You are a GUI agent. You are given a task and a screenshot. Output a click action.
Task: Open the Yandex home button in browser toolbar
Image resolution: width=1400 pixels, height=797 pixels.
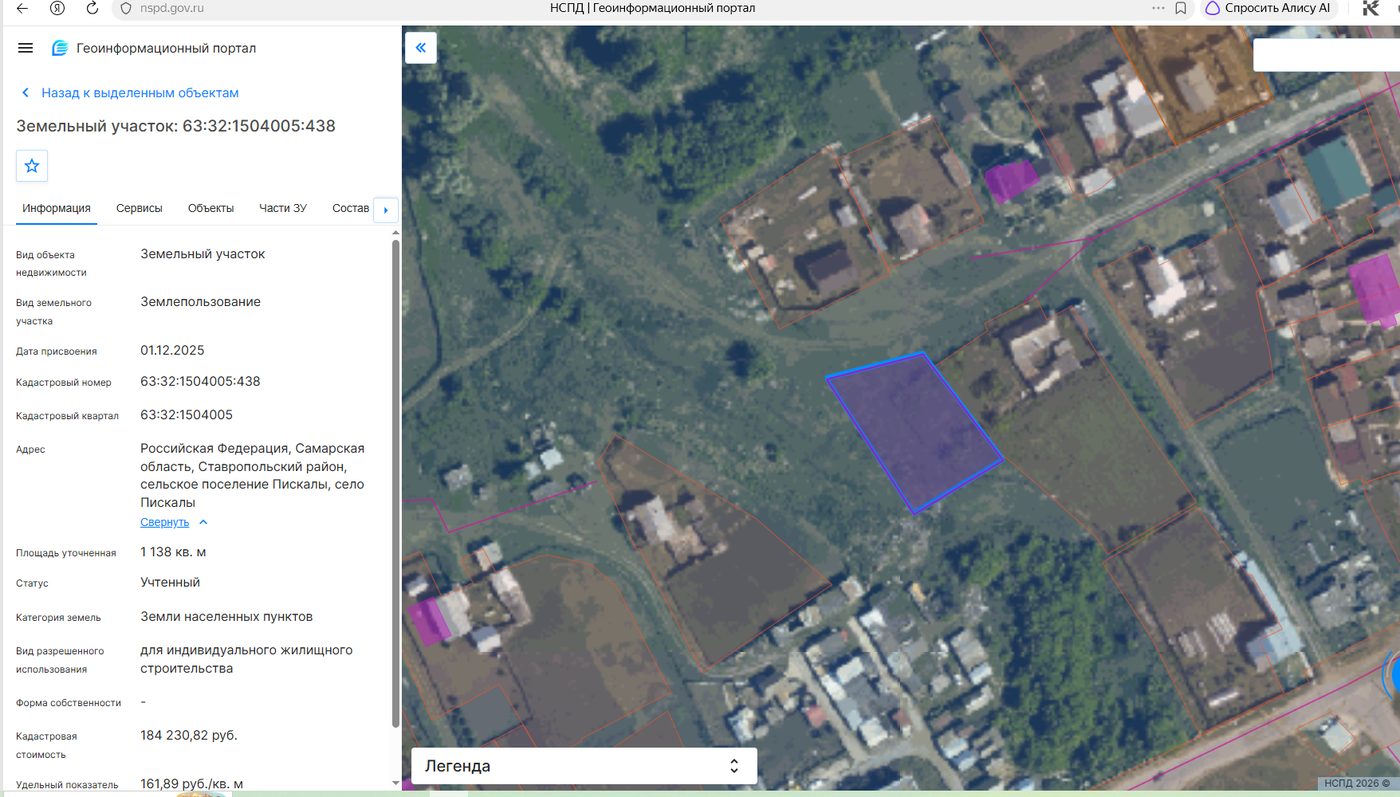coord(57,8)
